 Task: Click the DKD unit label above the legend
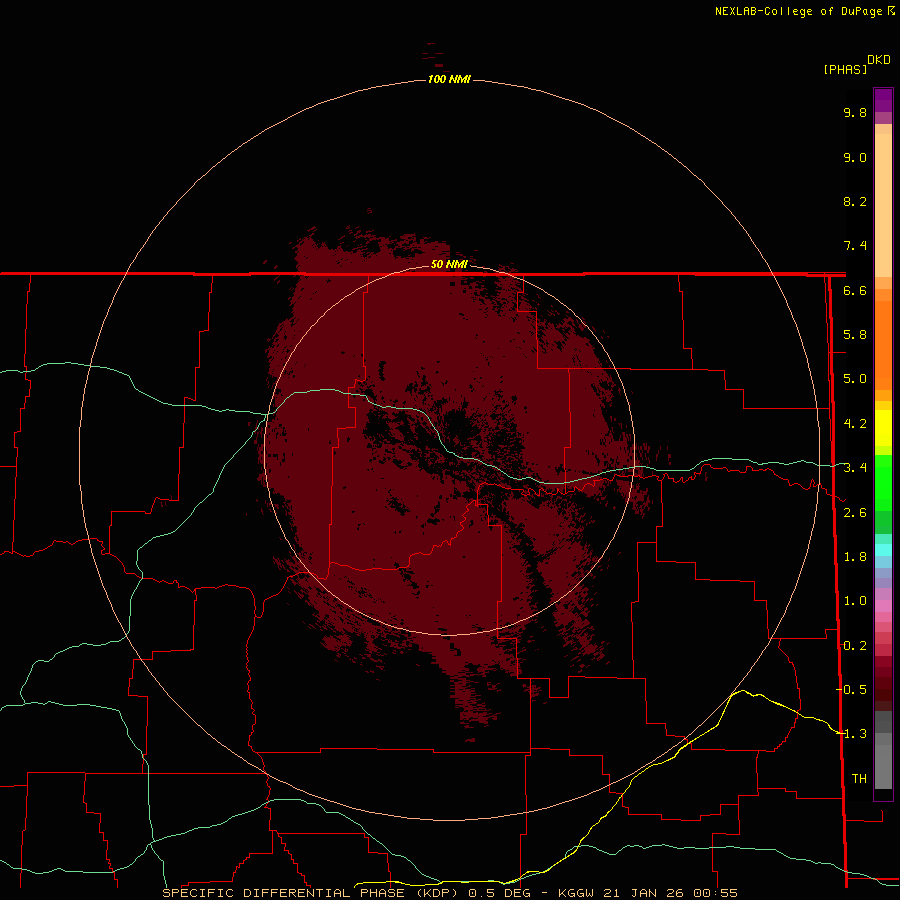point(878,60)
